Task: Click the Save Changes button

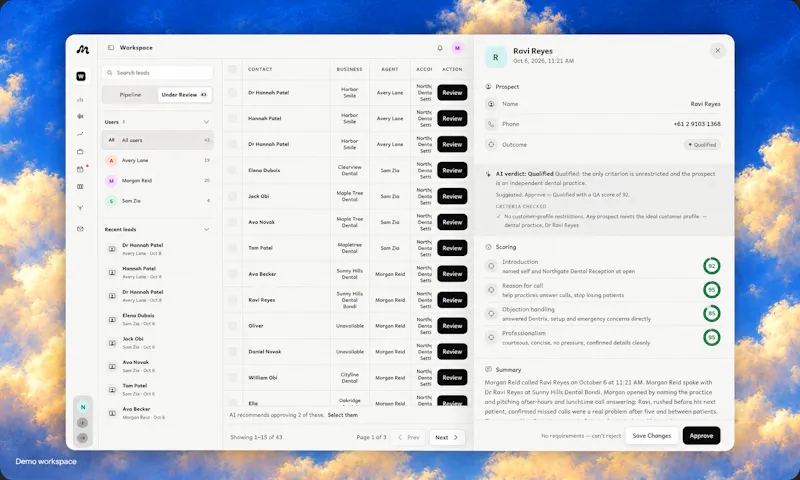Action: coord(652,436)
